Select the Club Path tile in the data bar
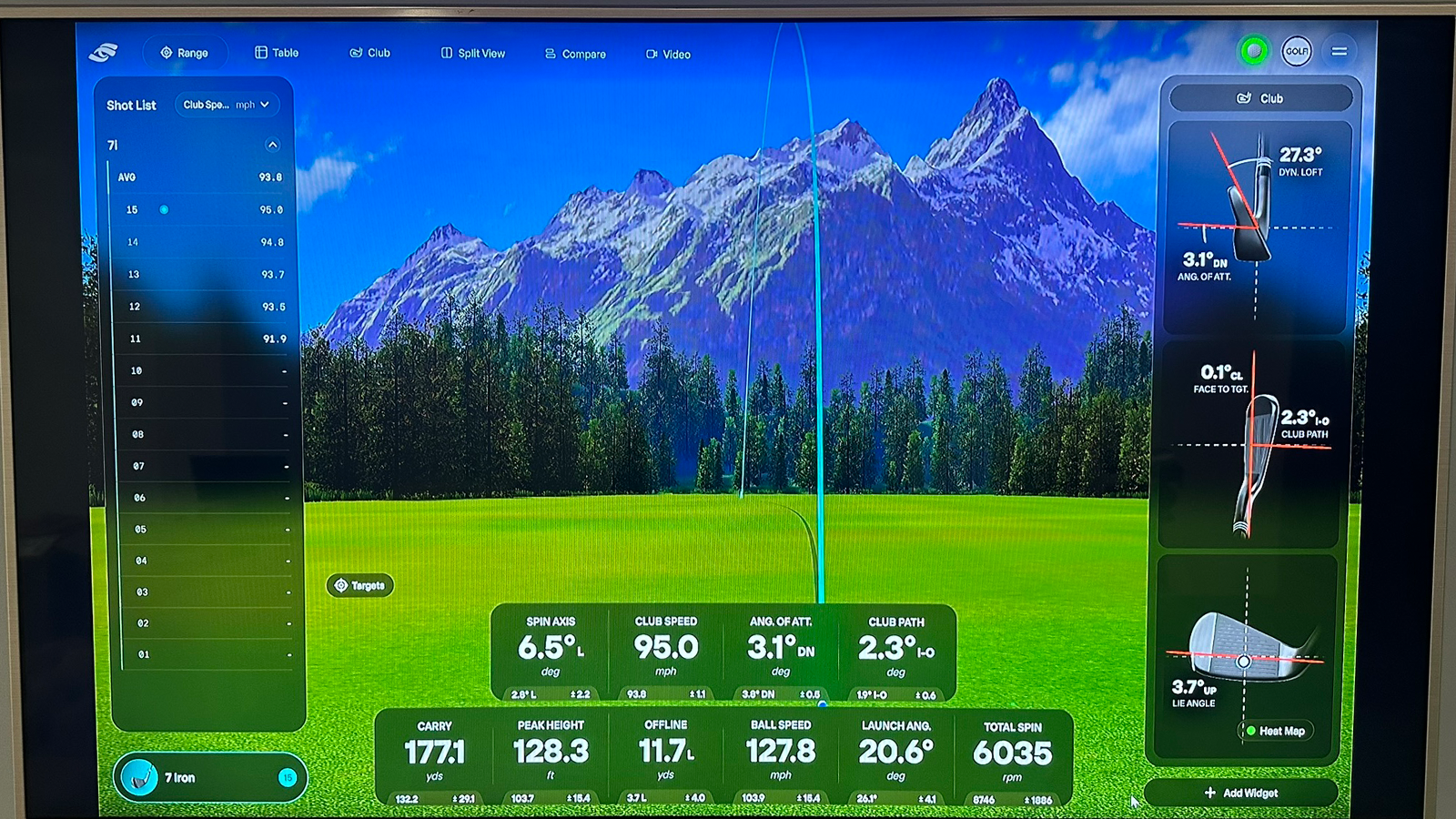Viewport: 1456px width, 819px height. (x=896, y=653)
